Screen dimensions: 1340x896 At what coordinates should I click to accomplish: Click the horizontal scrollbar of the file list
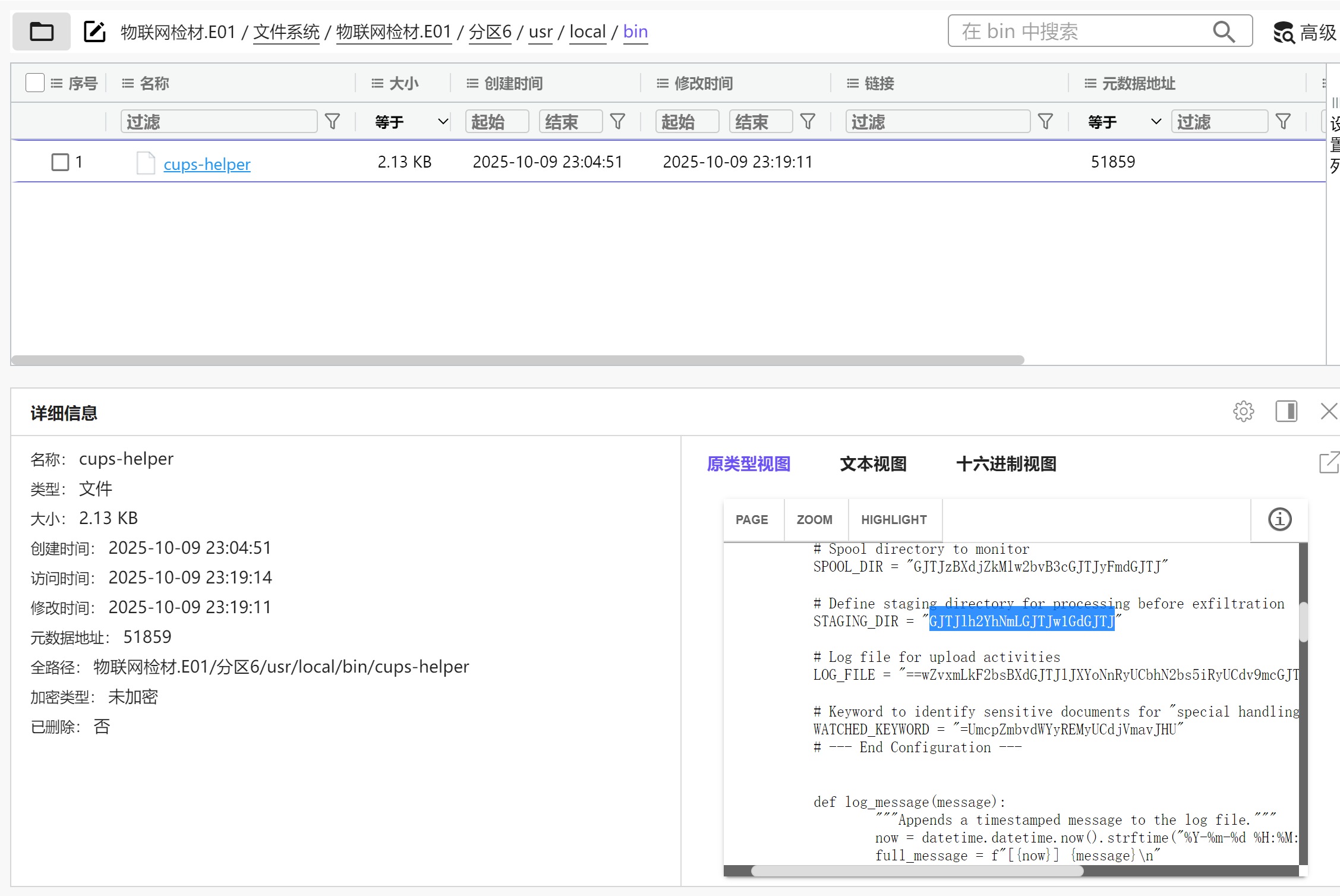tap(517, 360)
